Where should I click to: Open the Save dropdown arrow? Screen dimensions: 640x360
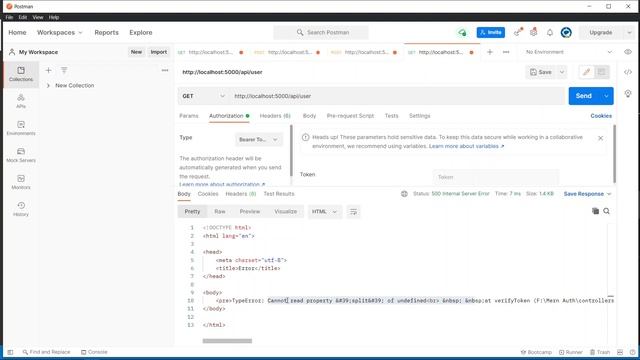(x=562, y=72)
